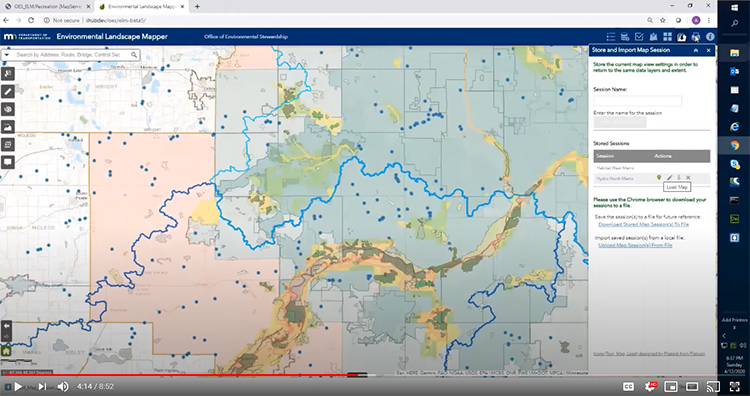
Task: Collapse the Store and Import Map Session panel
Action: [696, 50]
